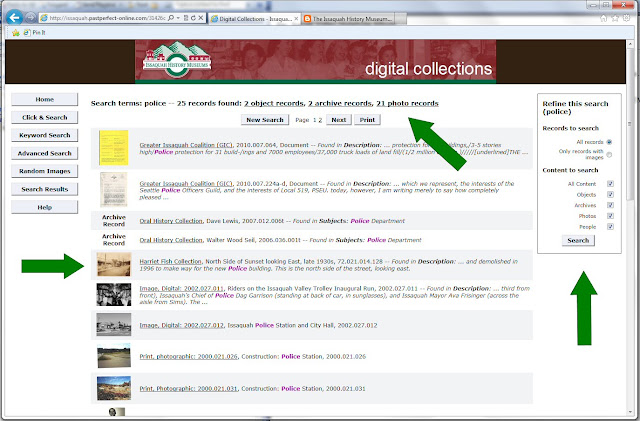
Task: Click the browser Back arrow button
Action: 15,18
